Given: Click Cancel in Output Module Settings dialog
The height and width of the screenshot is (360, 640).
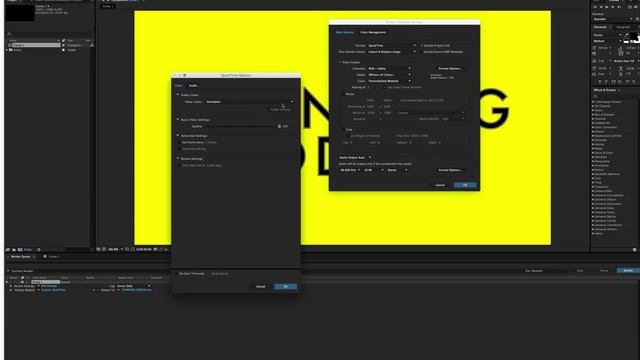Looking at the screenshot, I should (440, 185).
